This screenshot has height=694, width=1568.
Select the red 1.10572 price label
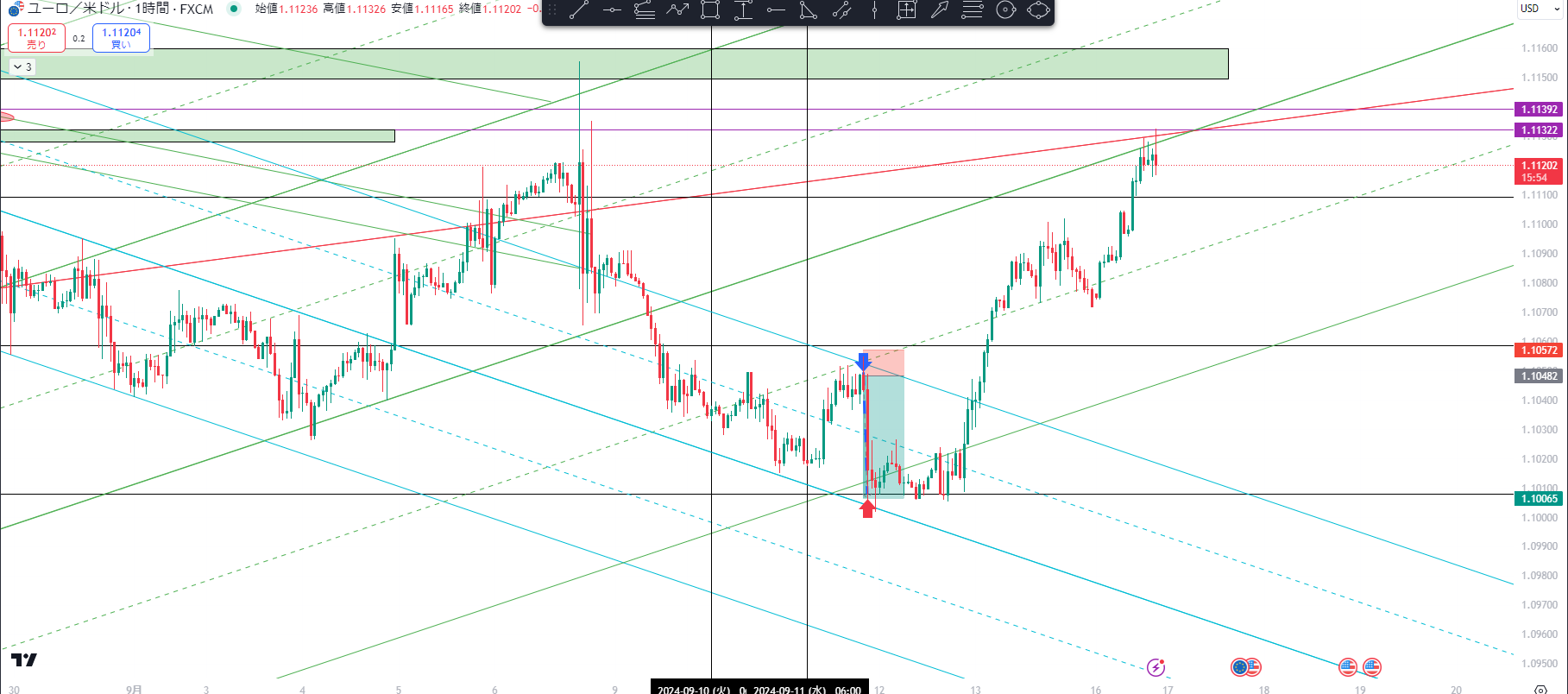[x=1539, y=350]
